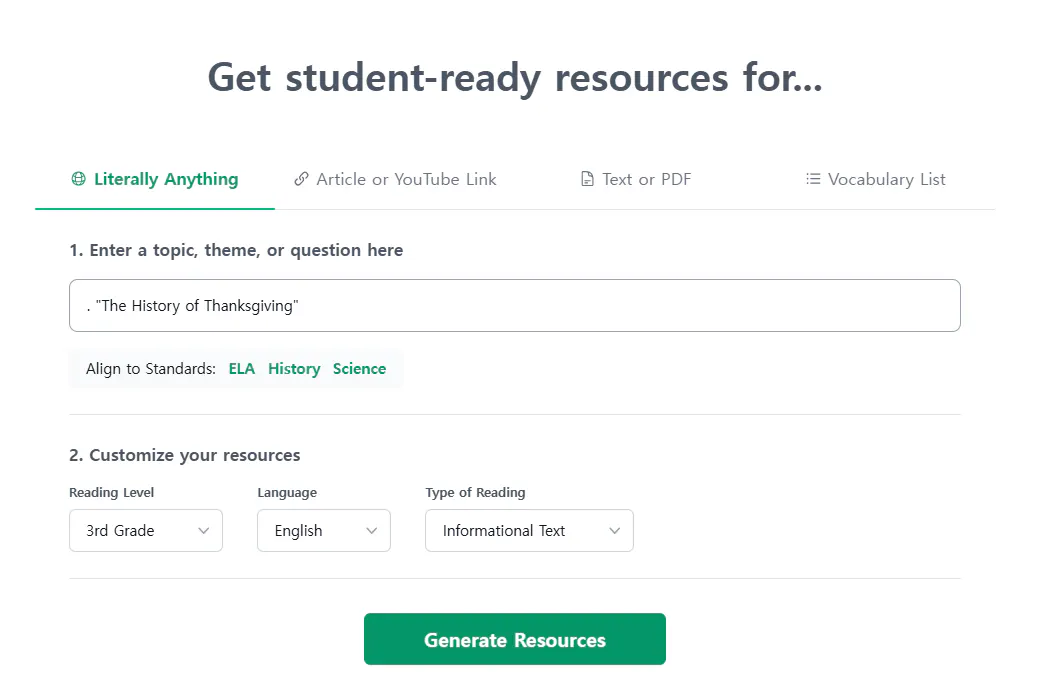
Task: Click the chevron arrow in the 3rd Grade box
Action: (204, 531)
